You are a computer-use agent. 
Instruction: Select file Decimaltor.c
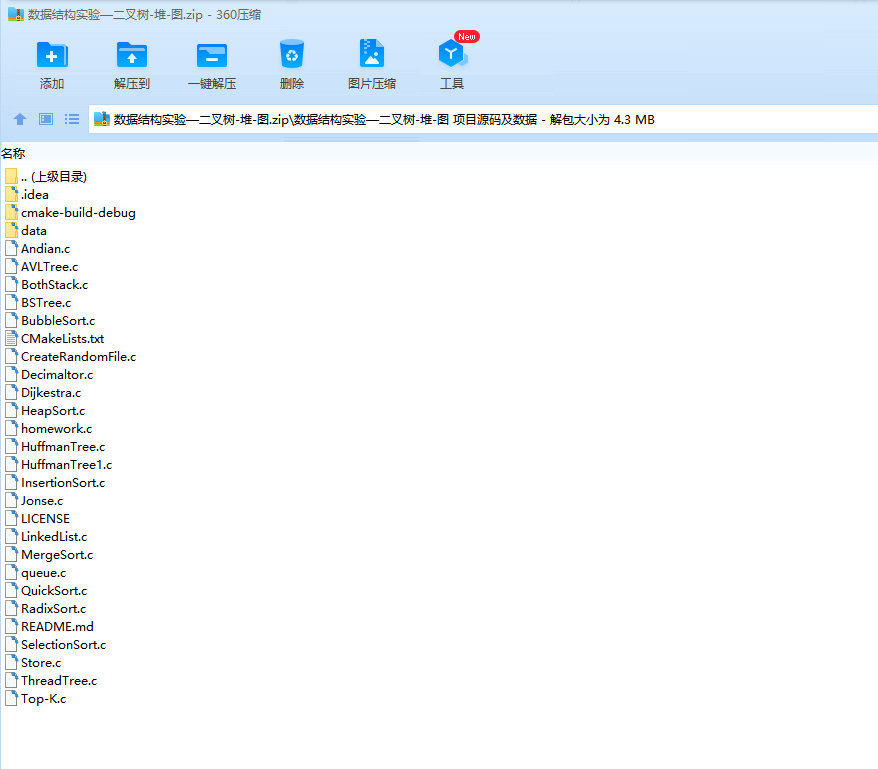point(49,375)
